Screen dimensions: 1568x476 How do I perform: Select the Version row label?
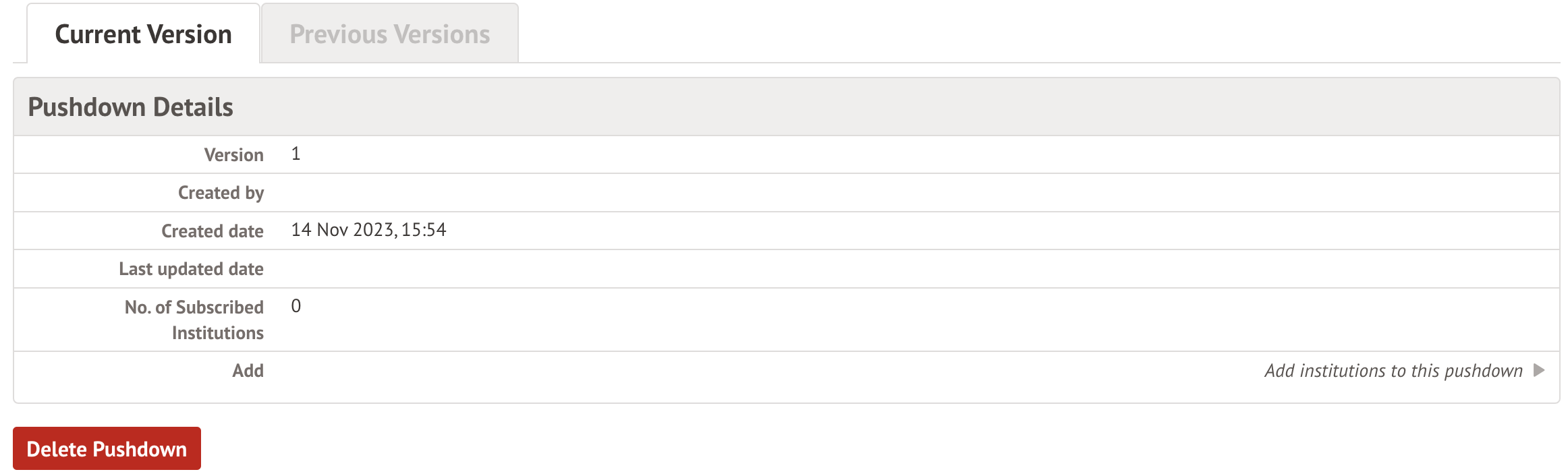tap(233, 155)
